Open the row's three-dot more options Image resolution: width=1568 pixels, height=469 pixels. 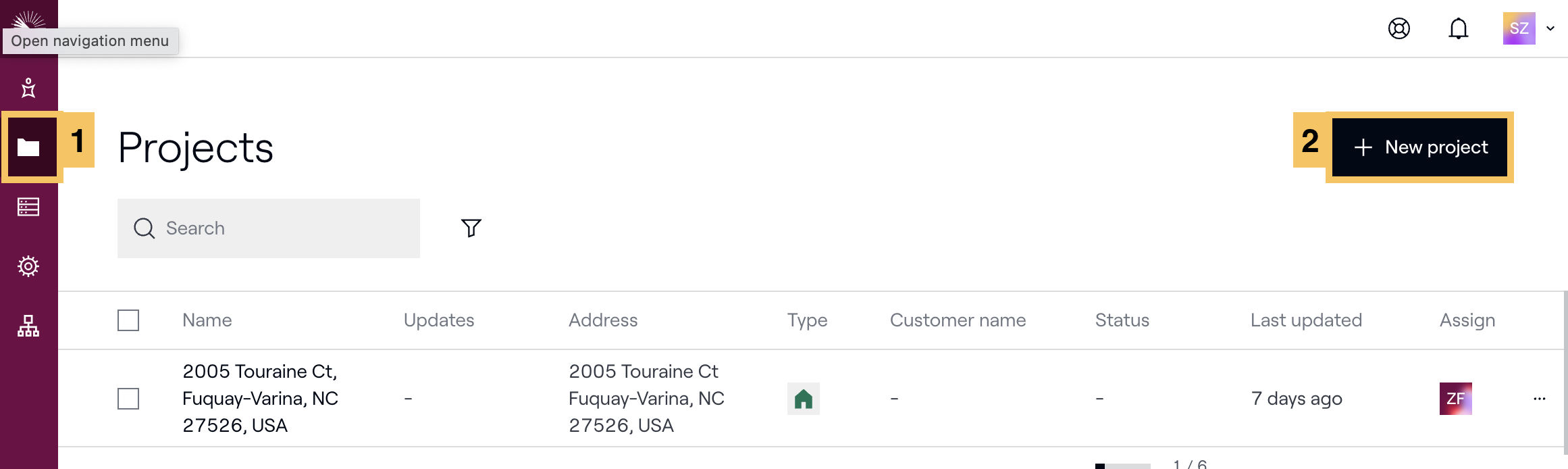tap(1540, 399)
